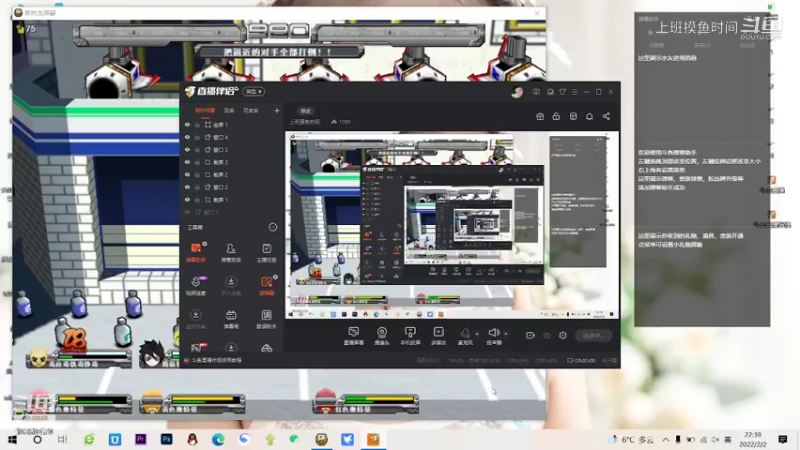Image resolution: width=800 pixels, height=450 pixels.
Task: Add a 直播屏幕 screen source
Action: click(354, 336)
